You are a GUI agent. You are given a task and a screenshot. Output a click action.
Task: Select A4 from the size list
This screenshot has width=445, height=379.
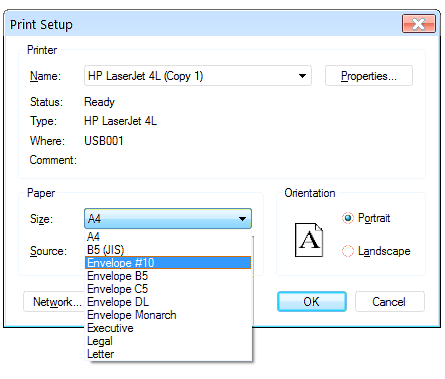[168, 237]
